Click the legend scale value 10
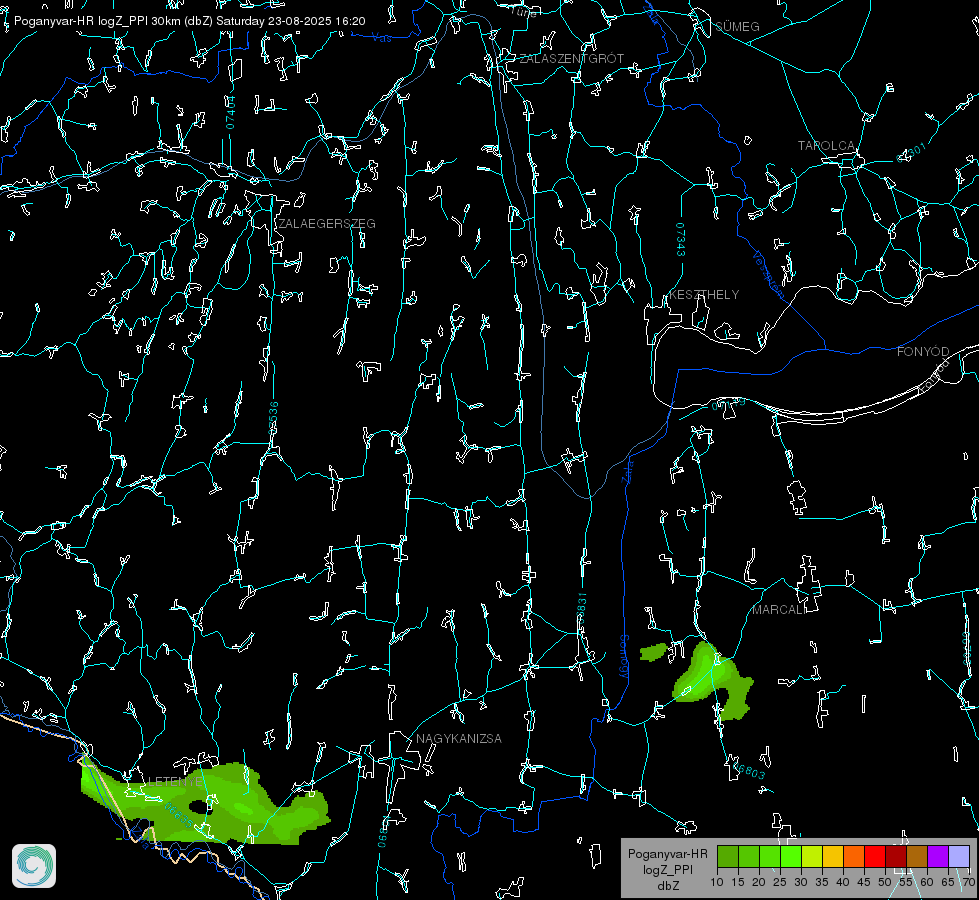The image size is (979, 900). click(717, 883)
